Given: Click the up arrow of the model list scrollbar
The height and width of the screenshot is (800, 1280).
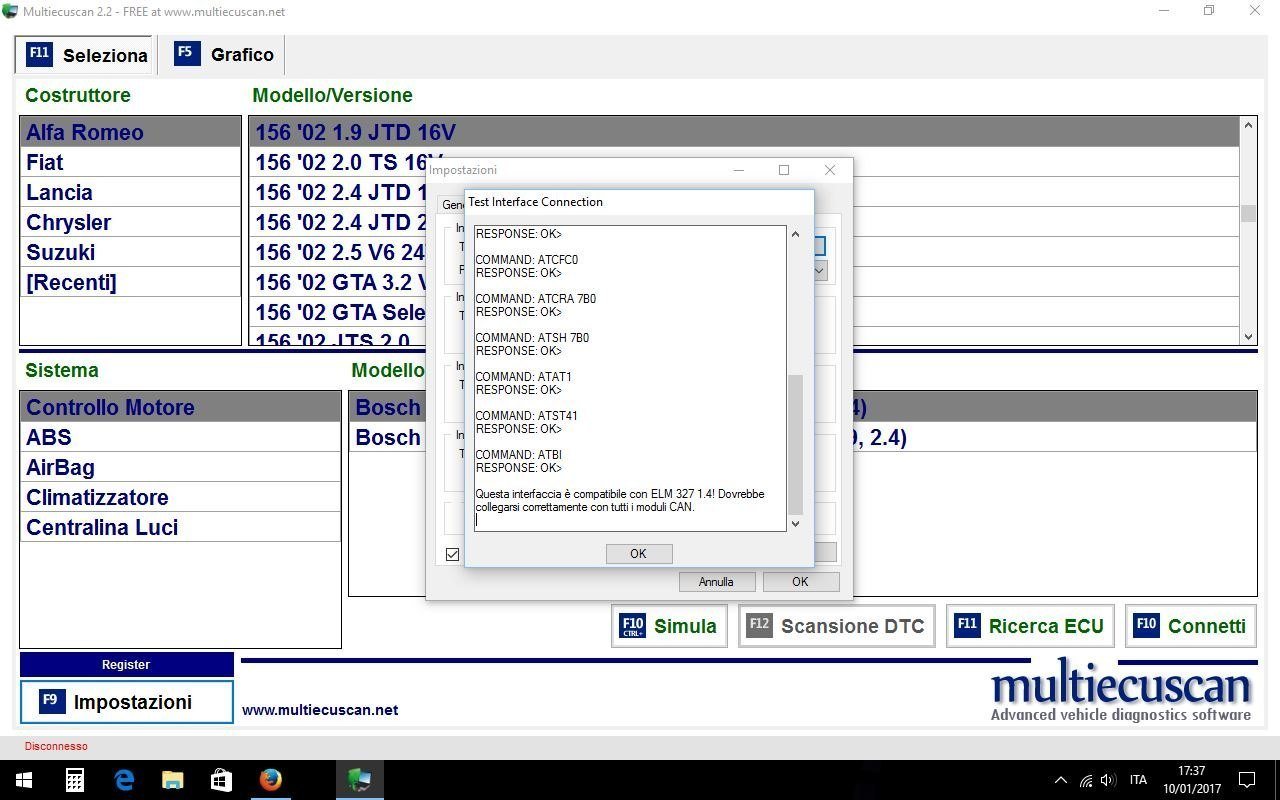Looking at the screenshot, I should pyautogui.click(x=1248, y=125).
